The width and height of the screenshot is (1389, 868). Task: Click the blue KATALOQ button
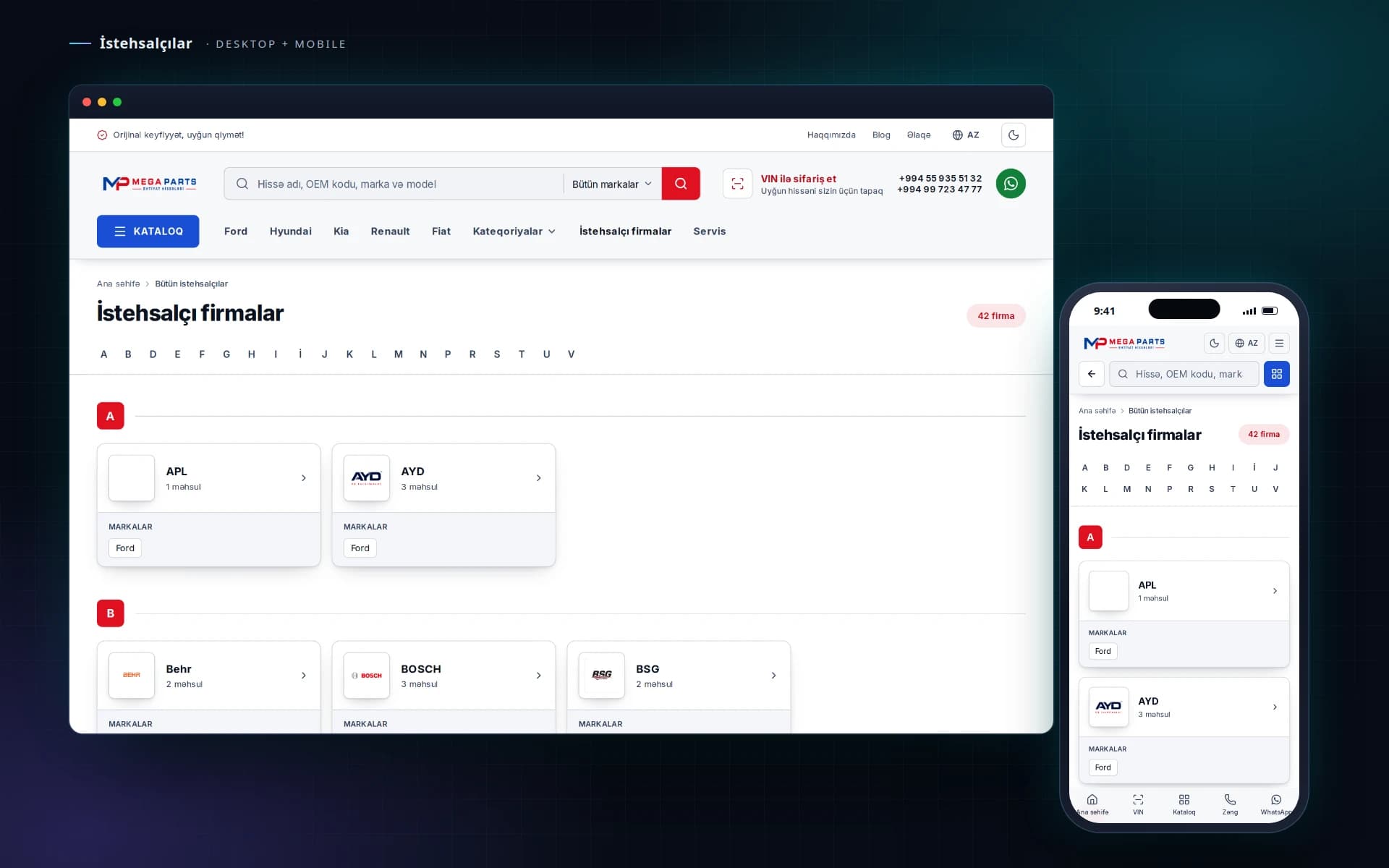(148, 231)
